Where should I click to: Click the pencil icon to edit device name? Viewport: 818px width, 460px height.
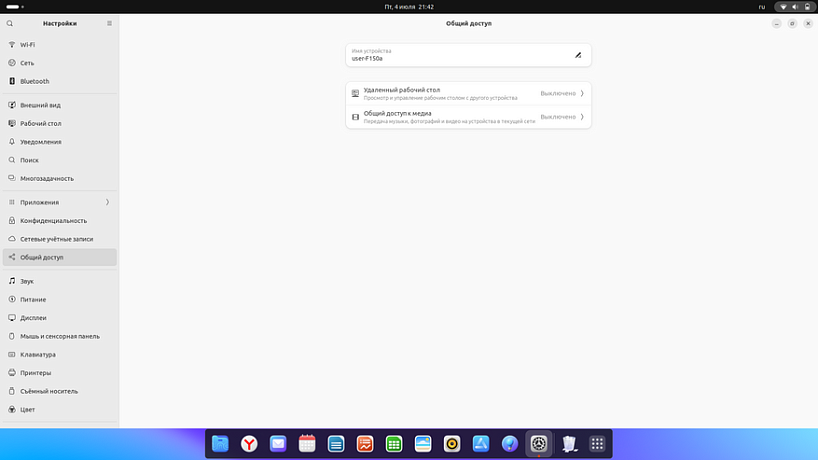coord(578,55)
